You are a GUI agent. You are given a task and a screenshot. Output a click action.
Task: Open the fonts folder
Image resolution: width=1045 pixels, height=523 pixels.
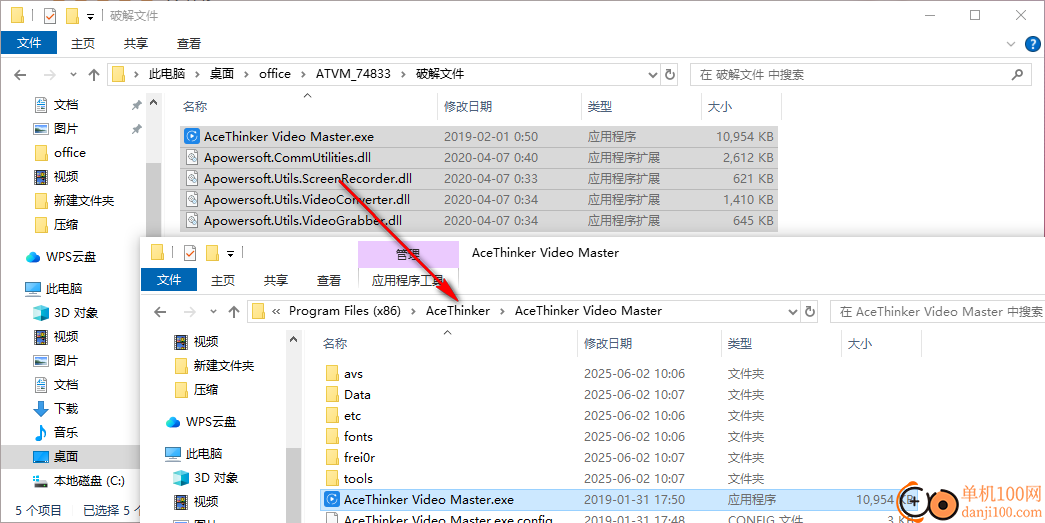(x=358, y=436)
